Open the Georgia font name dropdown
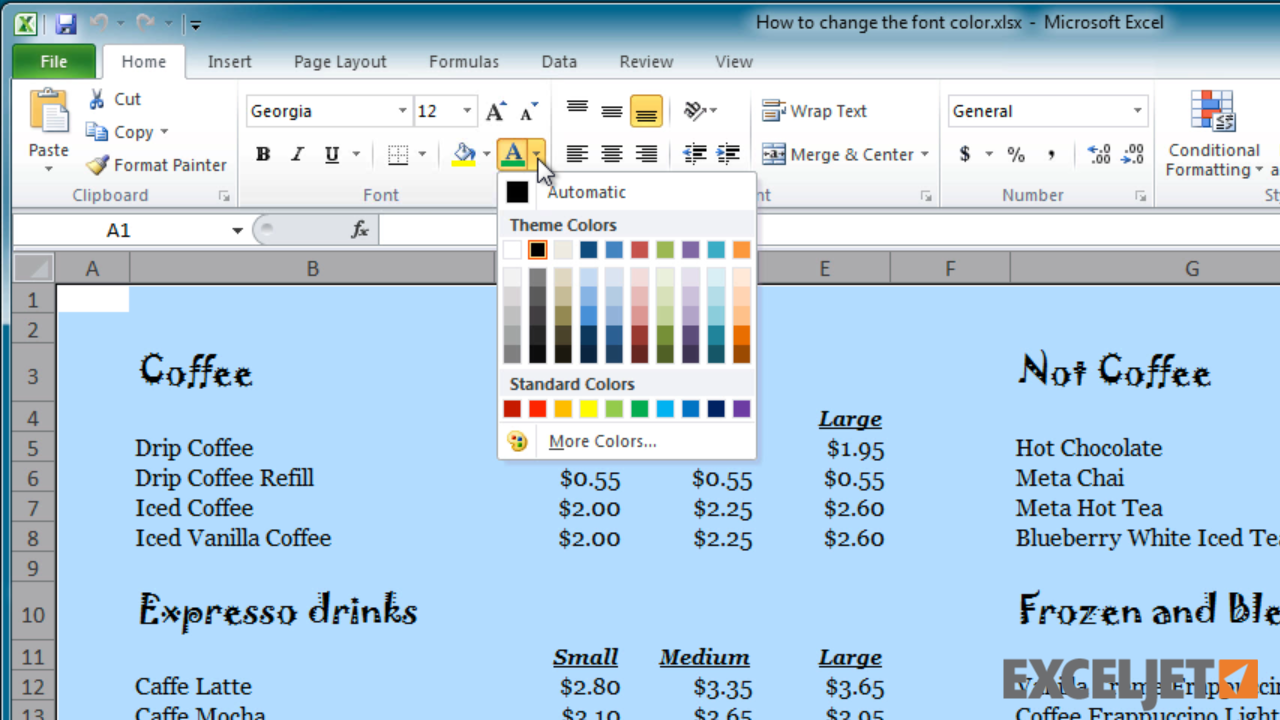The height and width of the screenshot is (720, 1280). 402,111
